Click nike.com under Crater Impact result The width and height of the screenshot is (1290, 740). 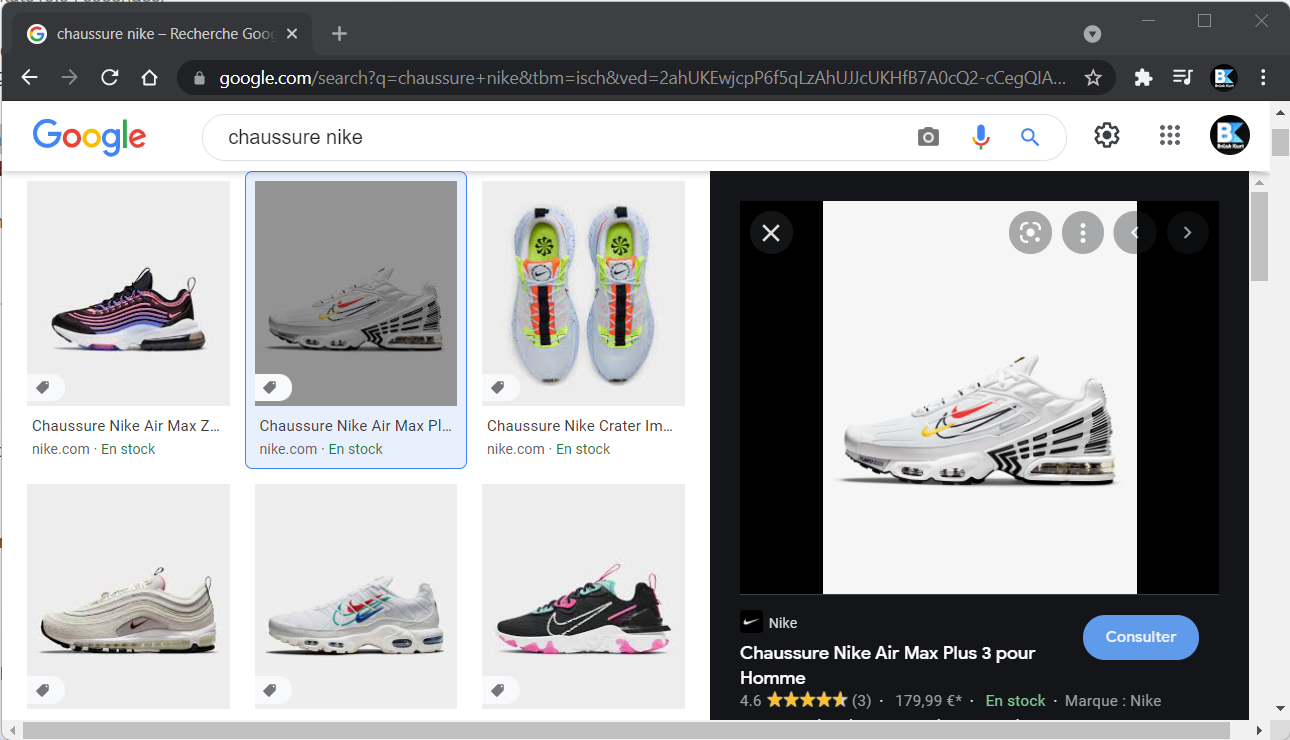click(516, 449)
